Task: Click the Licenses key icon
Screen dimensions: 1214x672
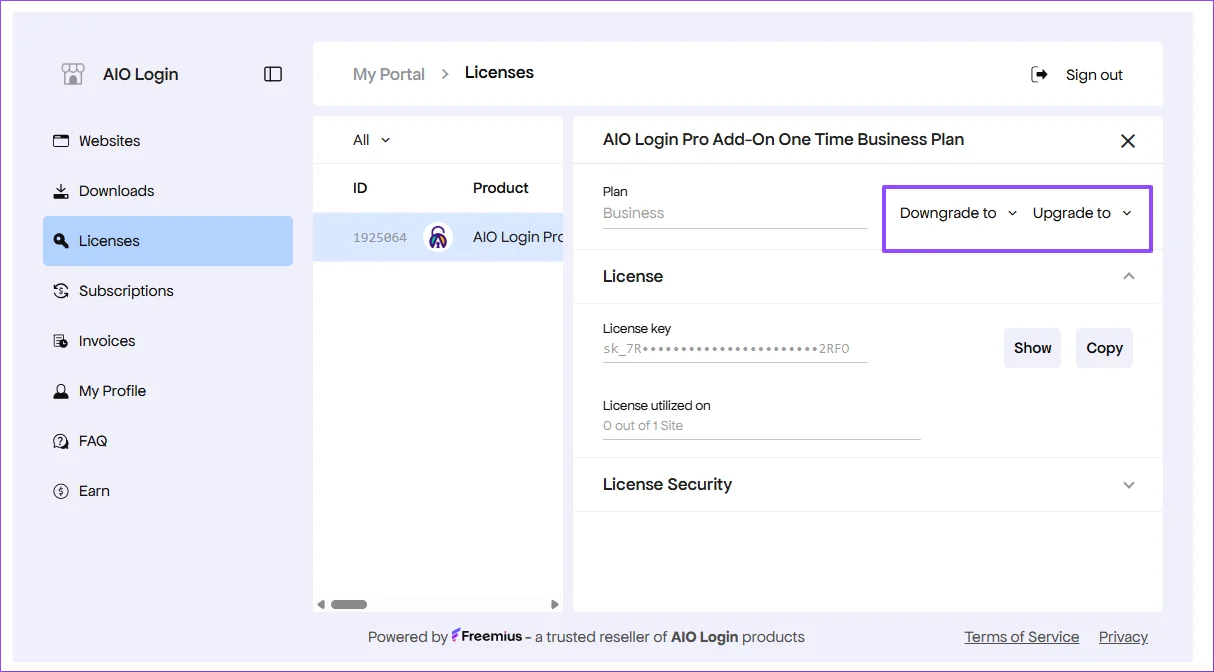Action: click(x=61, y=241)
